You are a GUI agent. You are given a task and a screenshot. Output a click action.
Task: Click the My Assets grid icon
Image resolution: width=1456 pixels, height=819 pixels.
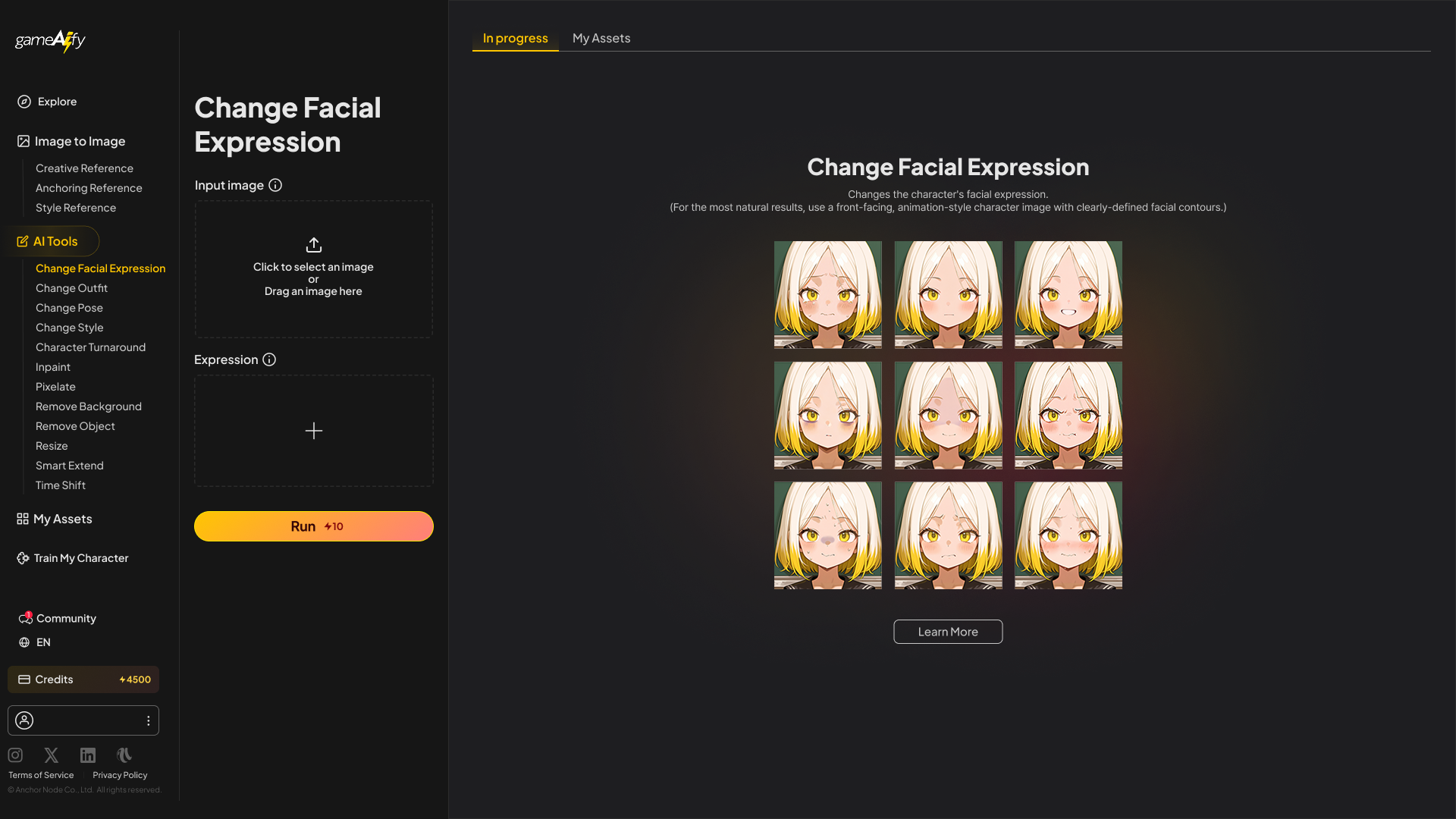pos(23,519)
